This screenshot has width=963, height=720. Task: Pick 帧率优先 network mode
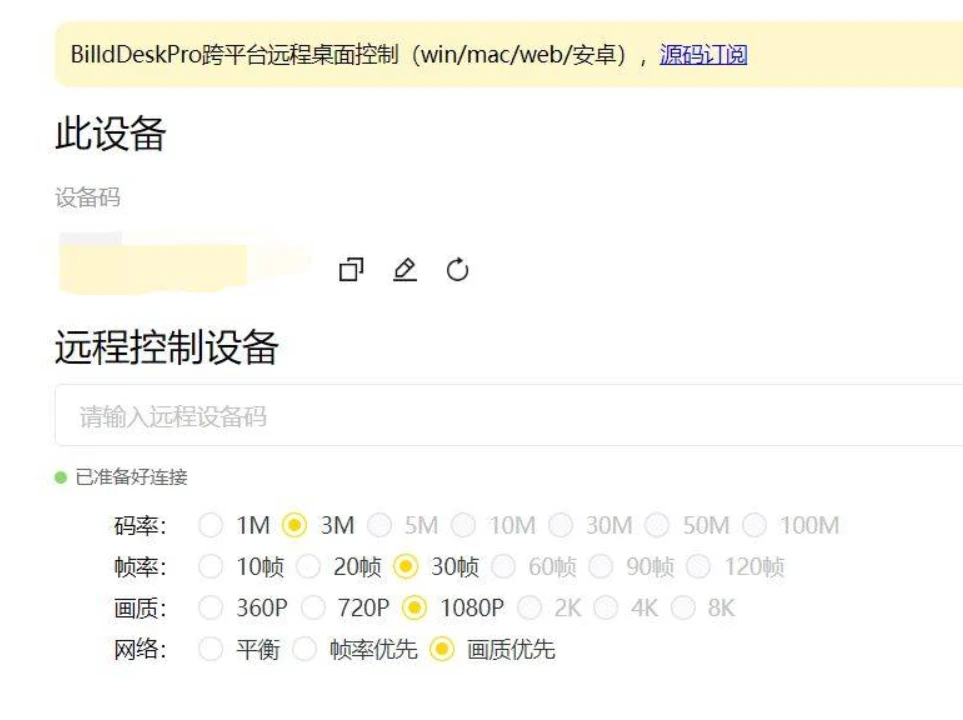tap(304, 650)
